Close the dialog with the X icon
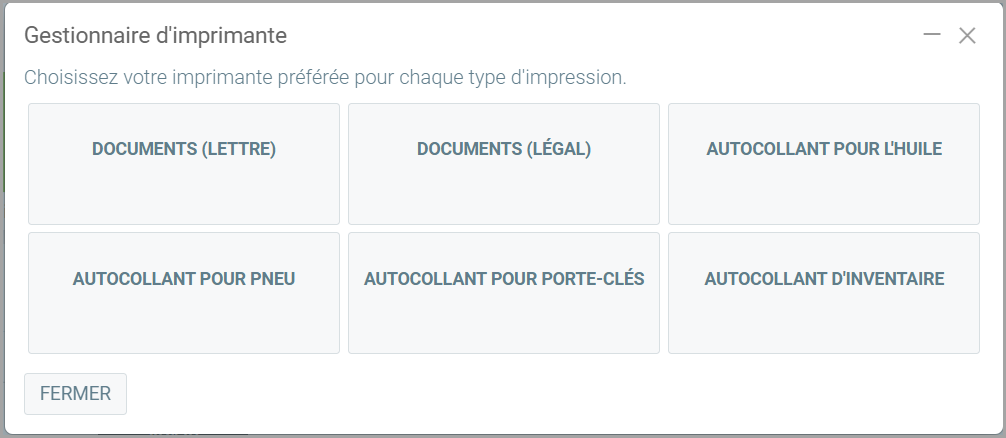The width and height of the screenshot is (1006, 438). click(967, 36)
